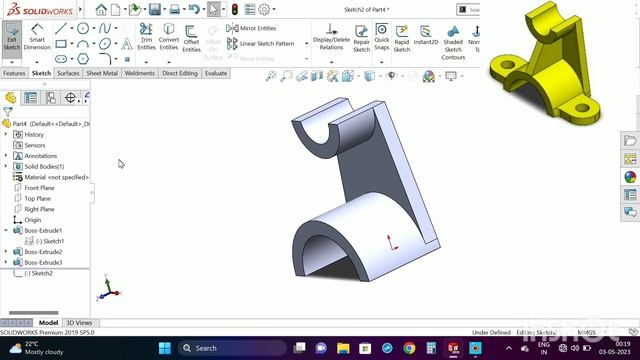Select the Straight Slot tool

pyautogui.click(x=61, y=59)
